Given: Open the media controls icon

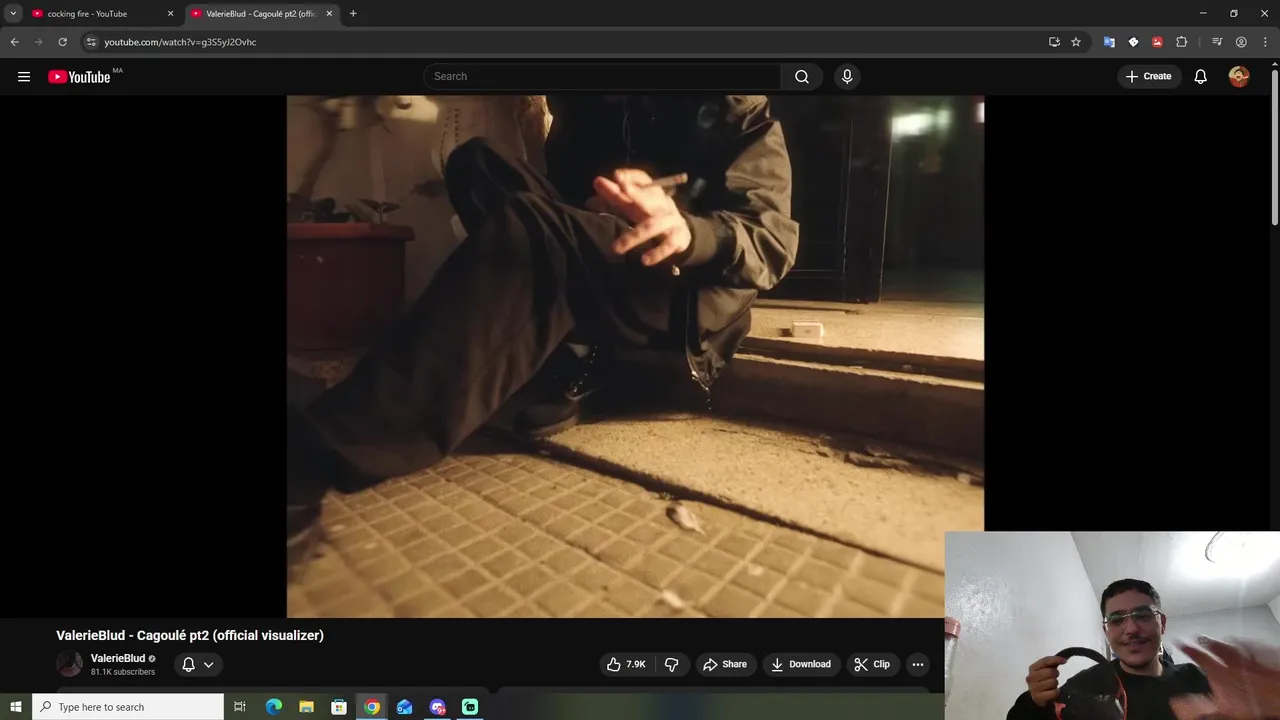Looking at the screenshot, I should coord(1217,42).
